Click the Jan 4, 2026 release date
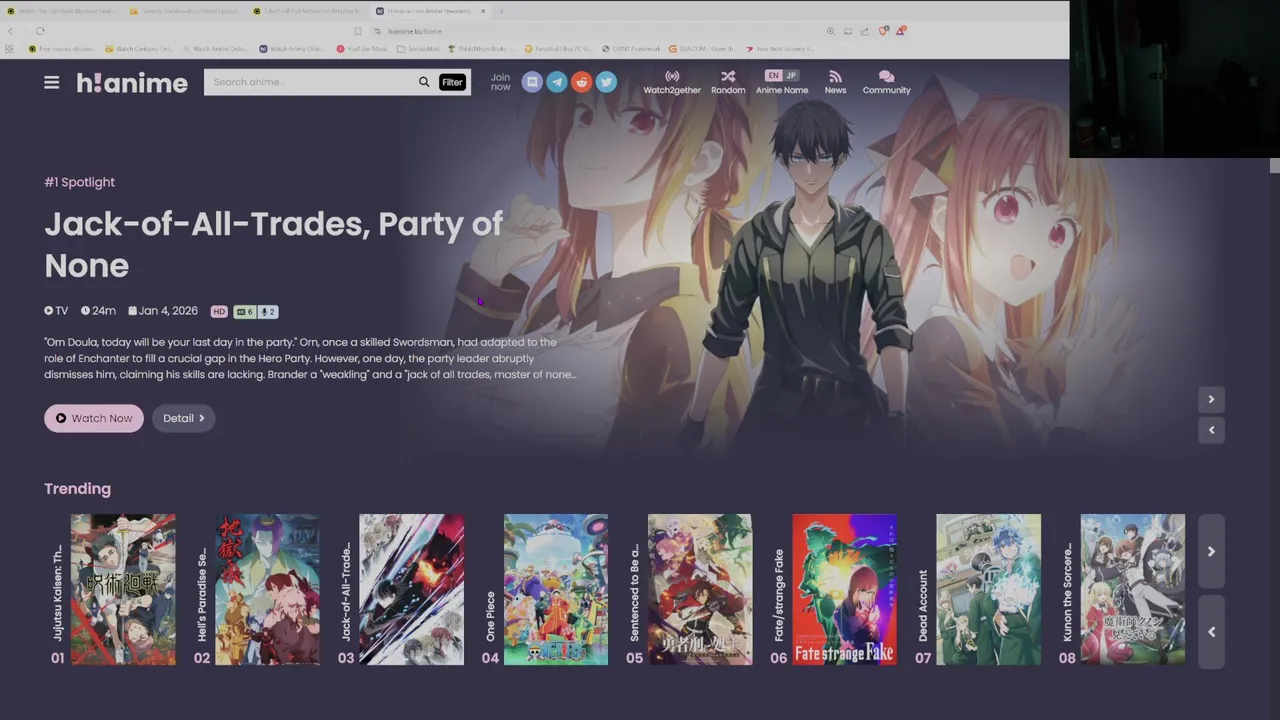Viewport: 1280px width, 720px height. tap(163, 311)
